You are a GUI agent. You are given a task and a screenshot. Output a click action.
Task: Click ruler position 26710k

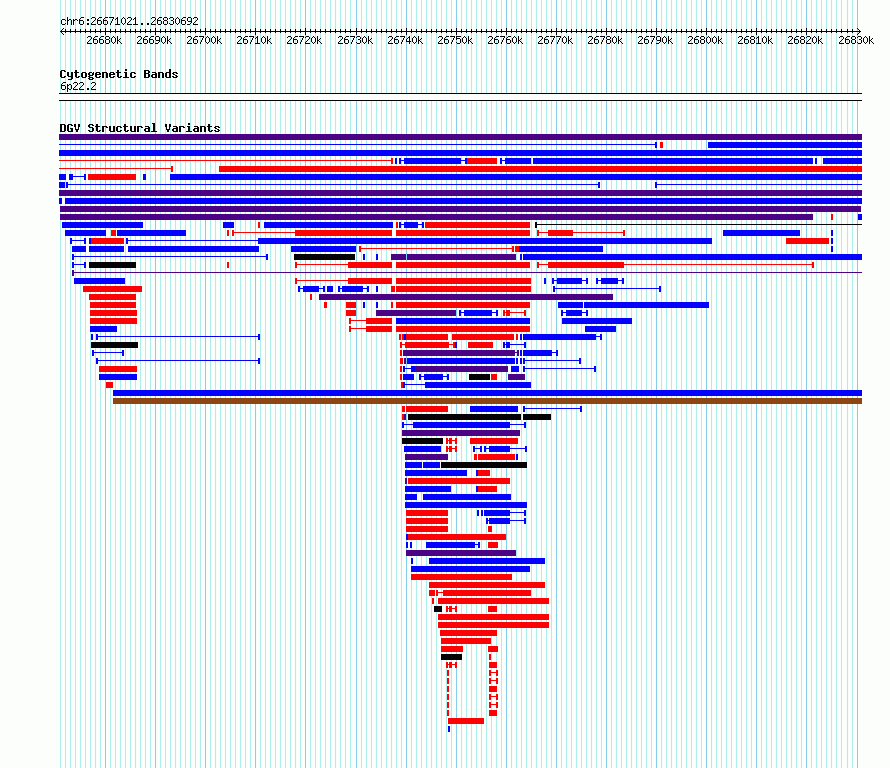click(x=254, y=40)
